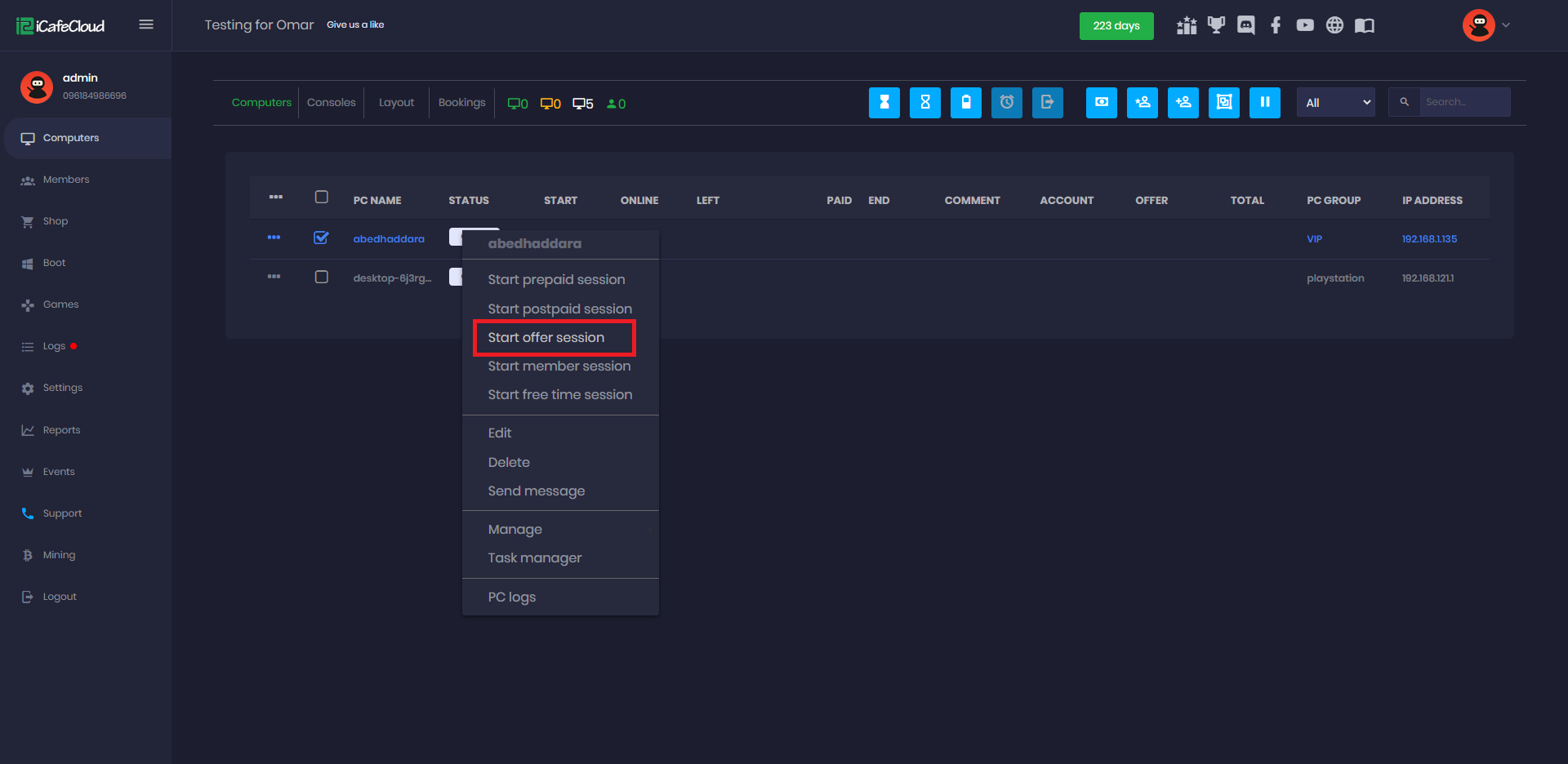Click the Discord icon in the header
Screen dimensions: 1568x764
click(1245, 25)
